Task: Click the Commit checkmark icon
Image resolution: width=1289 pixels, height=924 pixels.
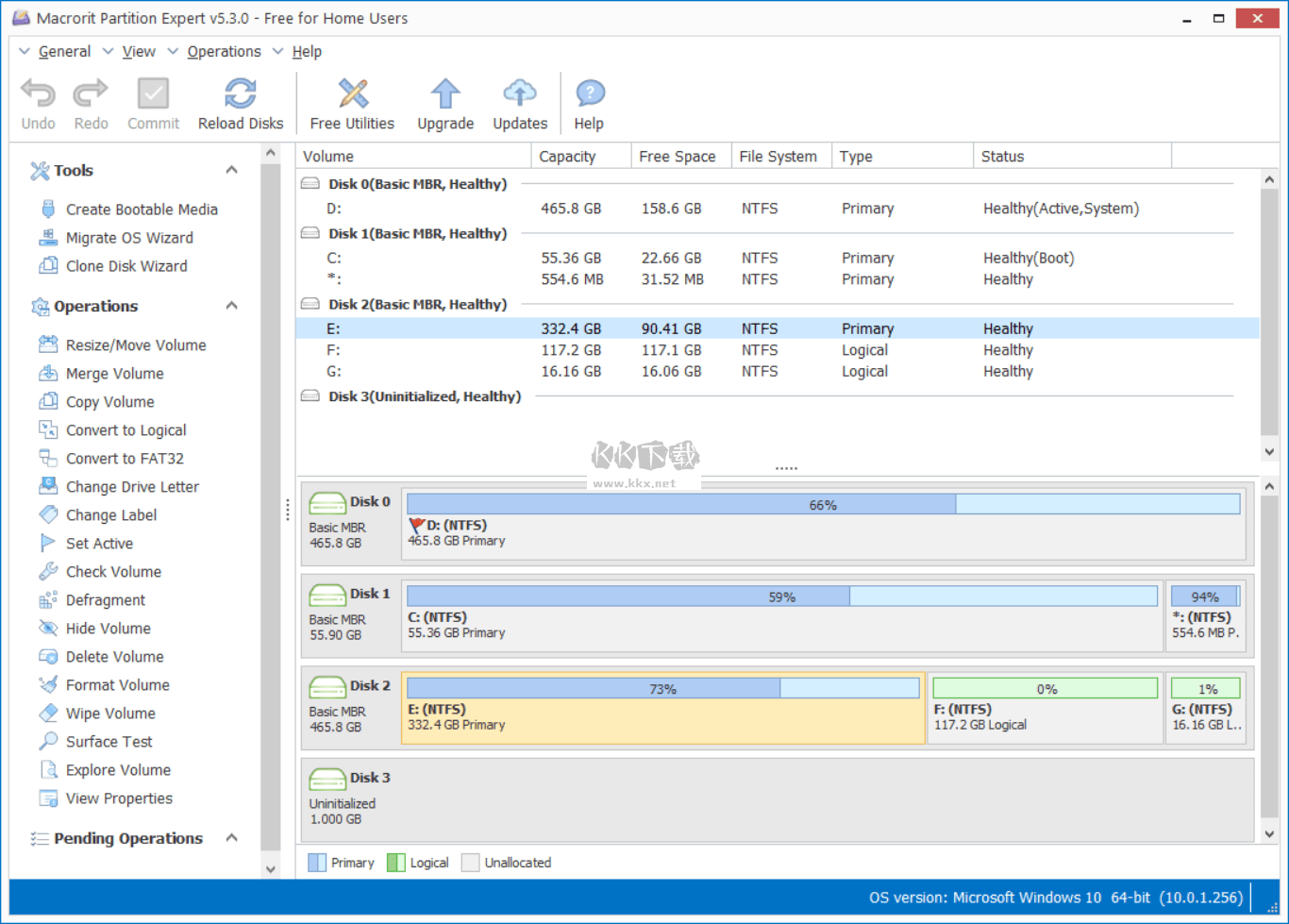Action: [x=153, y=93]
